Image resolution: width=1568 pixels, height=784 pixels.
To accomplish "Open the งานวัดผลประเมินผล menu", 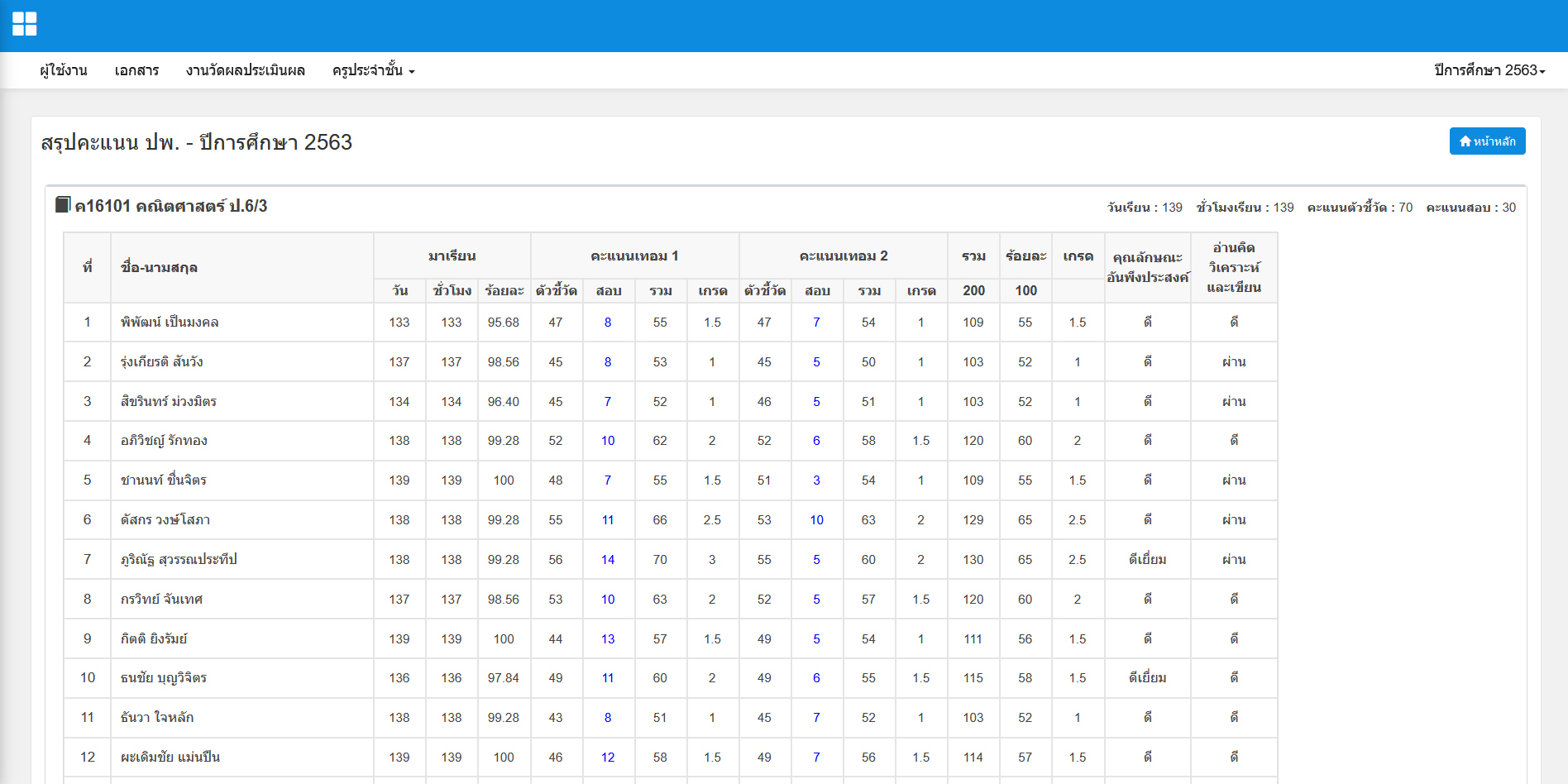I will pyautogui.click(x=246, y=70).
